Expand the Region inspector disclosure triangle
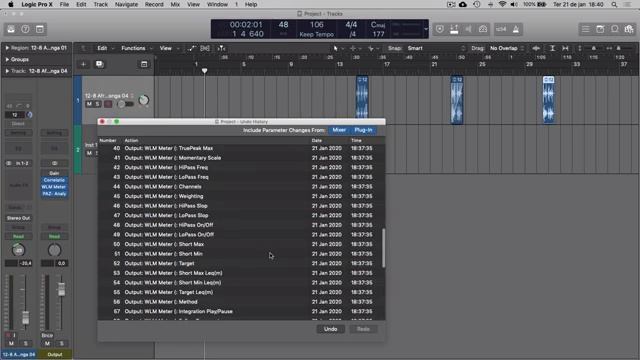 pyautogui.click(x=7, y=48)
